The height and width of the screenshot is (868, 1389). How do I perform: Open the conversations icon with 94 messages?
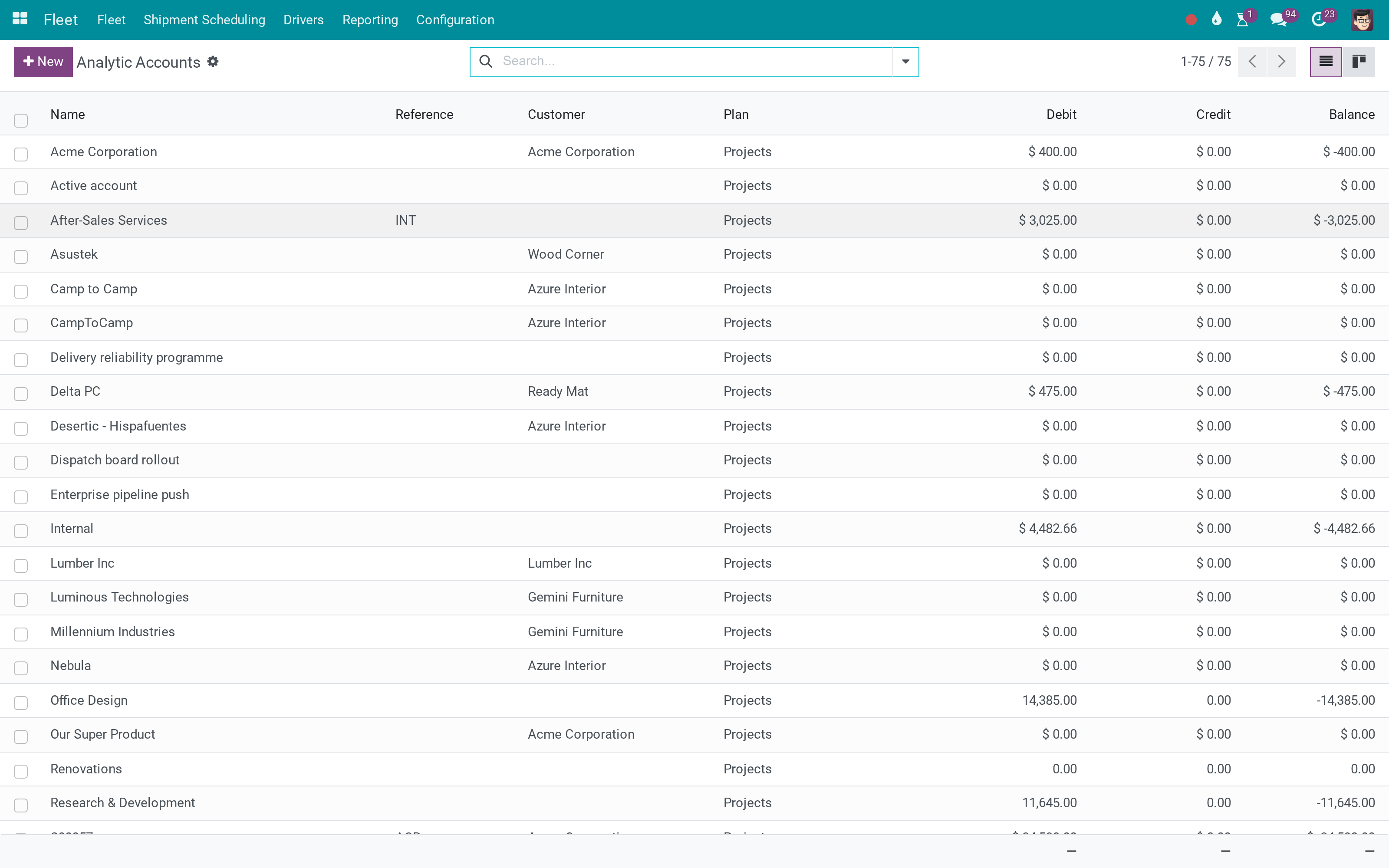pos(1279,20)
